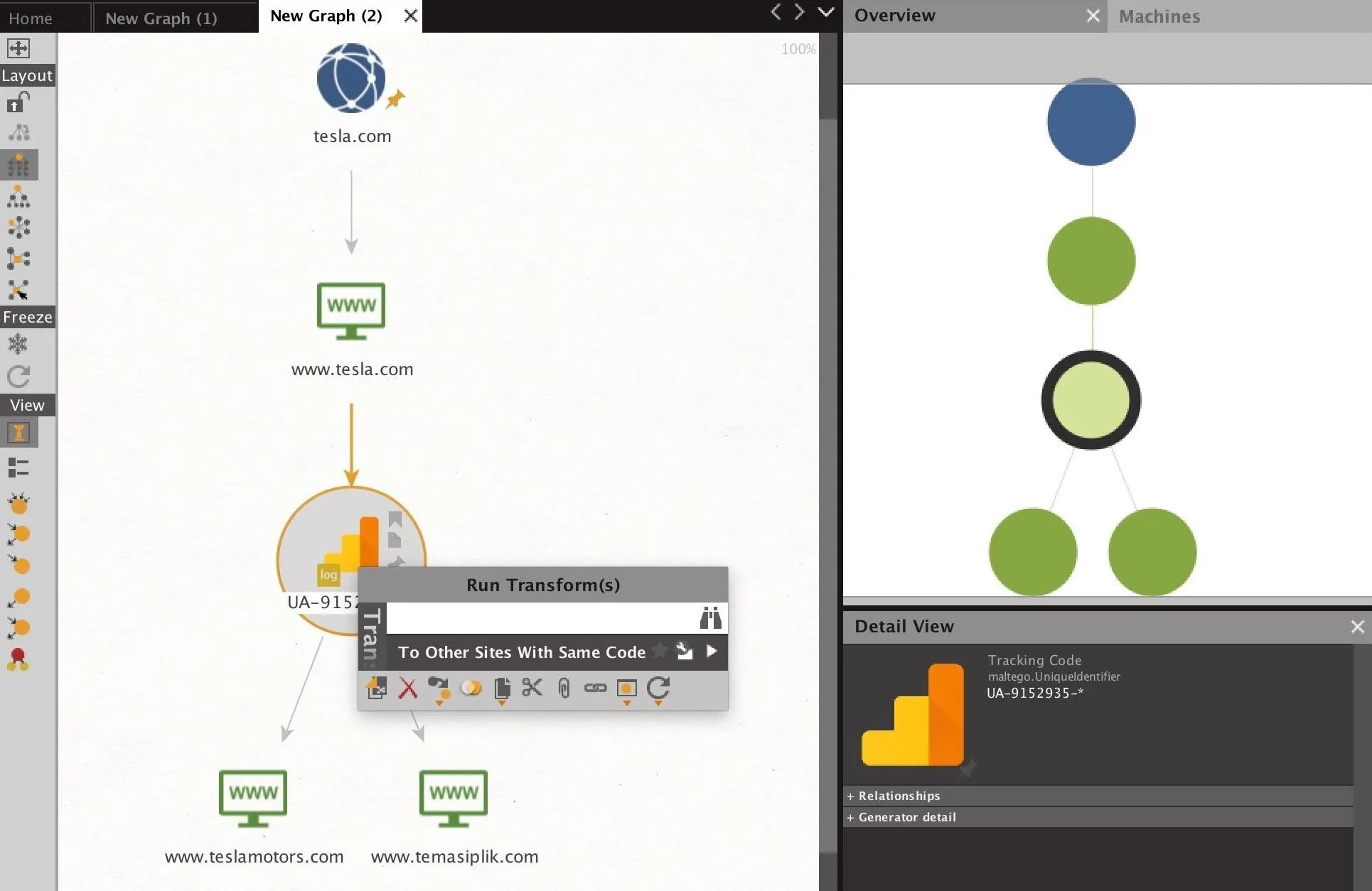Viewport: 1372px width, 891px height.
Task: Close the Overview panel
Action: click(1093, 16)
